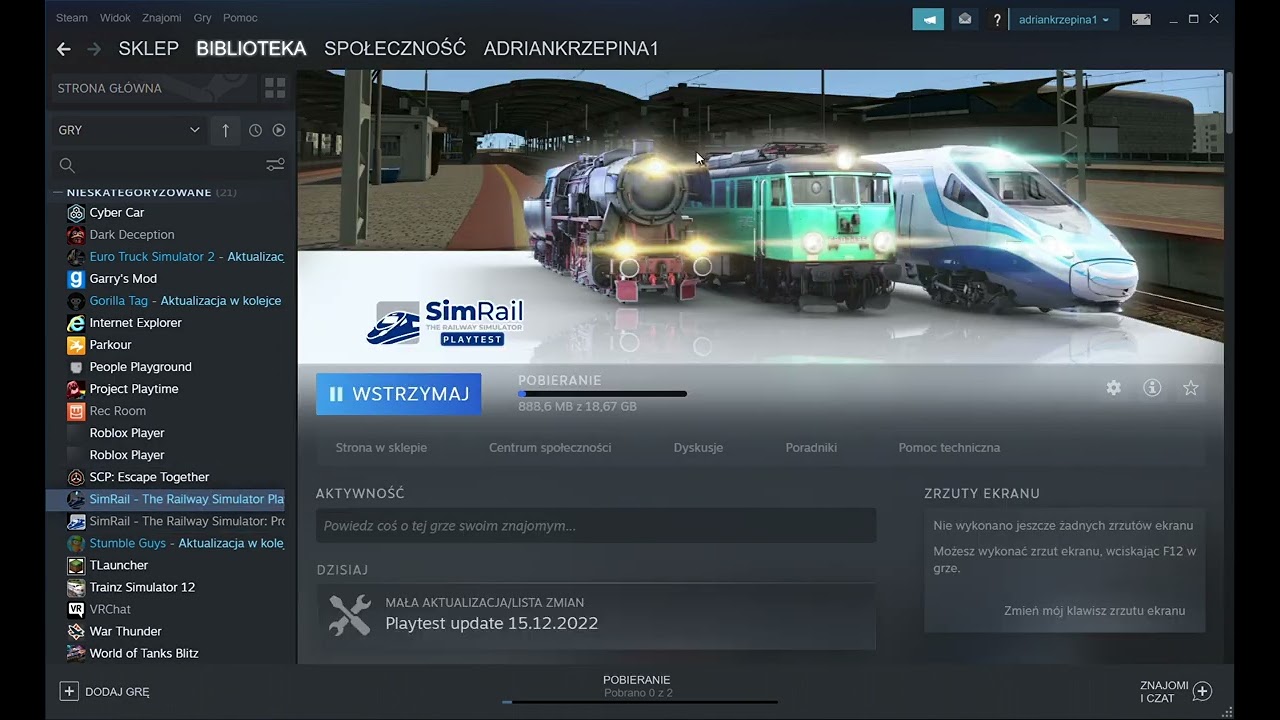Click the TLauncher icon in library
The image size is (1280, 720).
[x=76, y=565]
